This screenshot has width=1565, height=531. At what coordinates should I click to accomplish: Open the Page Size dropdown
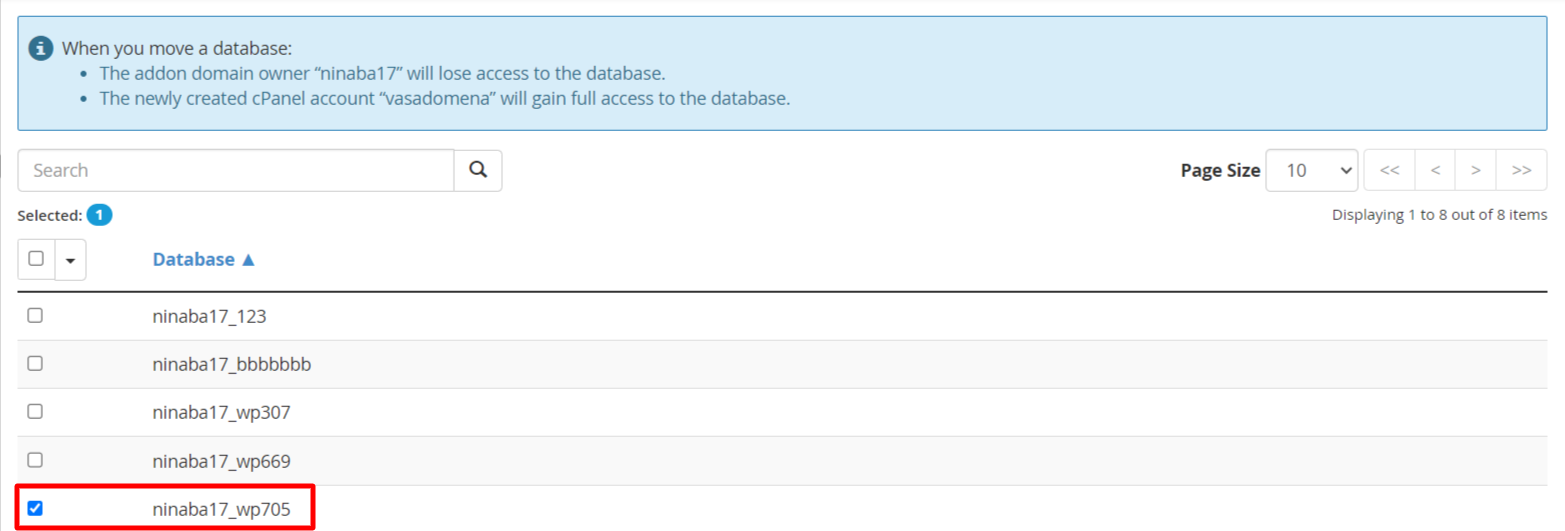tap(1311, 170)
